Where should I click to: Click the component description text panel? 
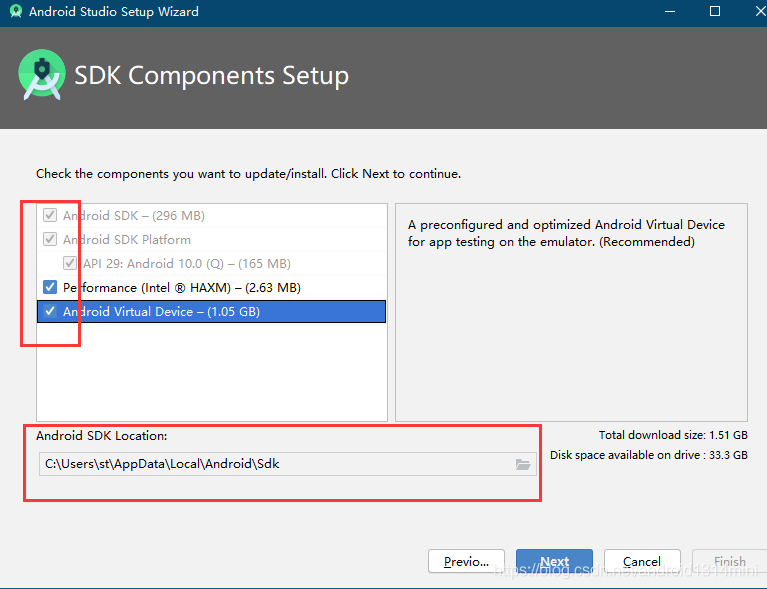(x=571, y=312)
